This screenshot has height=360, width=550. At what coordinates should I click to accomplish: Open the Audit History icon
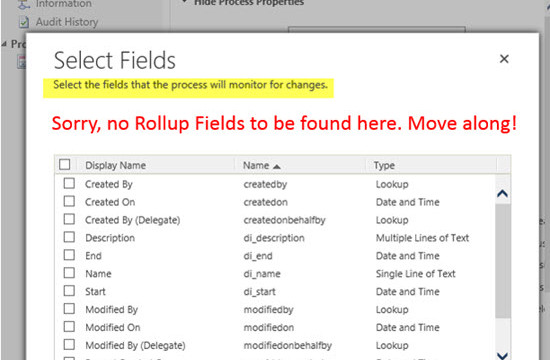point(24,22)
